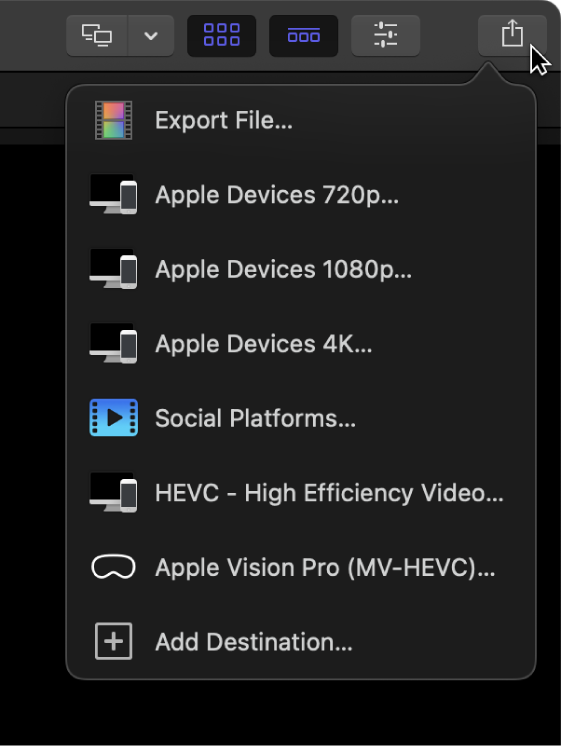
Task: Click the dual displays secondary screen icon
Action: 97,35
